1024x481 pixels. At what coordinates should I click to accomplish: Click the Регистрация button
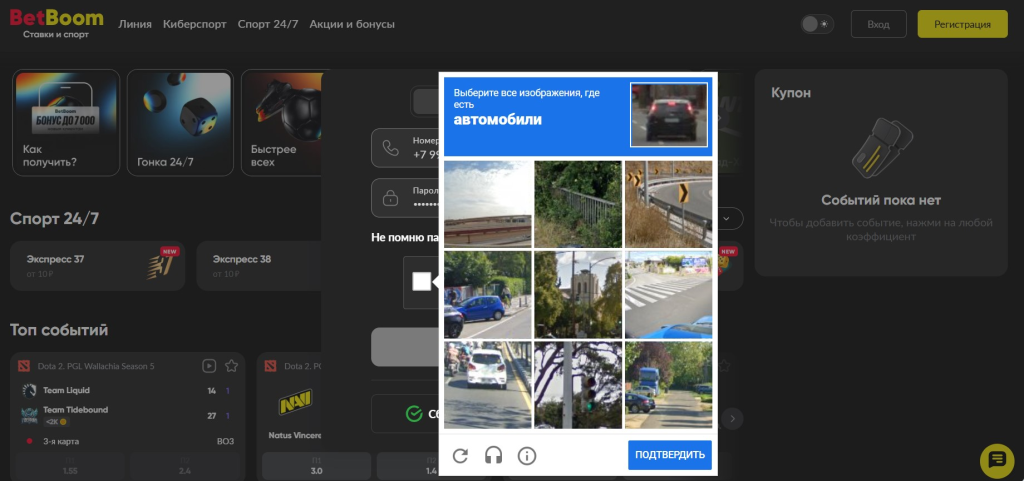pyautogui.click(x=962, y=24)
